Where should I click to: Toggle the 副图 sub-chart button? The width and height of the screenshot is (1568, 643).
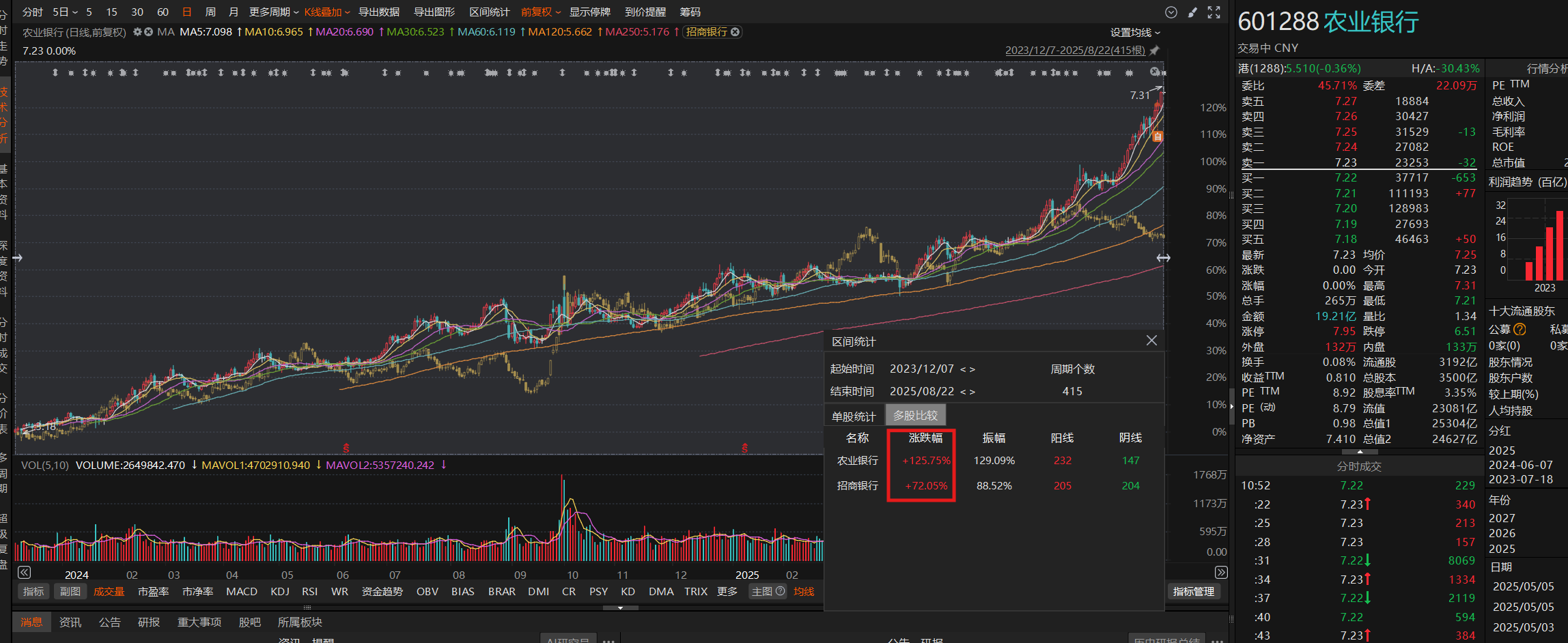click(x=70, y=591)
